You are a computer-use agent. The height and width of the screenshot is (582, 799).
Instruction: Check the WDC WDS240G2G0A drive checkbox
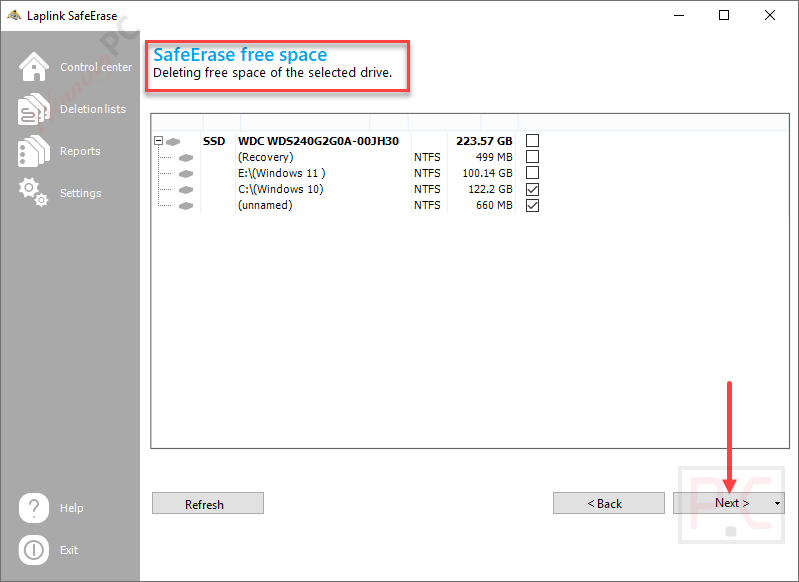pos(532,141)
